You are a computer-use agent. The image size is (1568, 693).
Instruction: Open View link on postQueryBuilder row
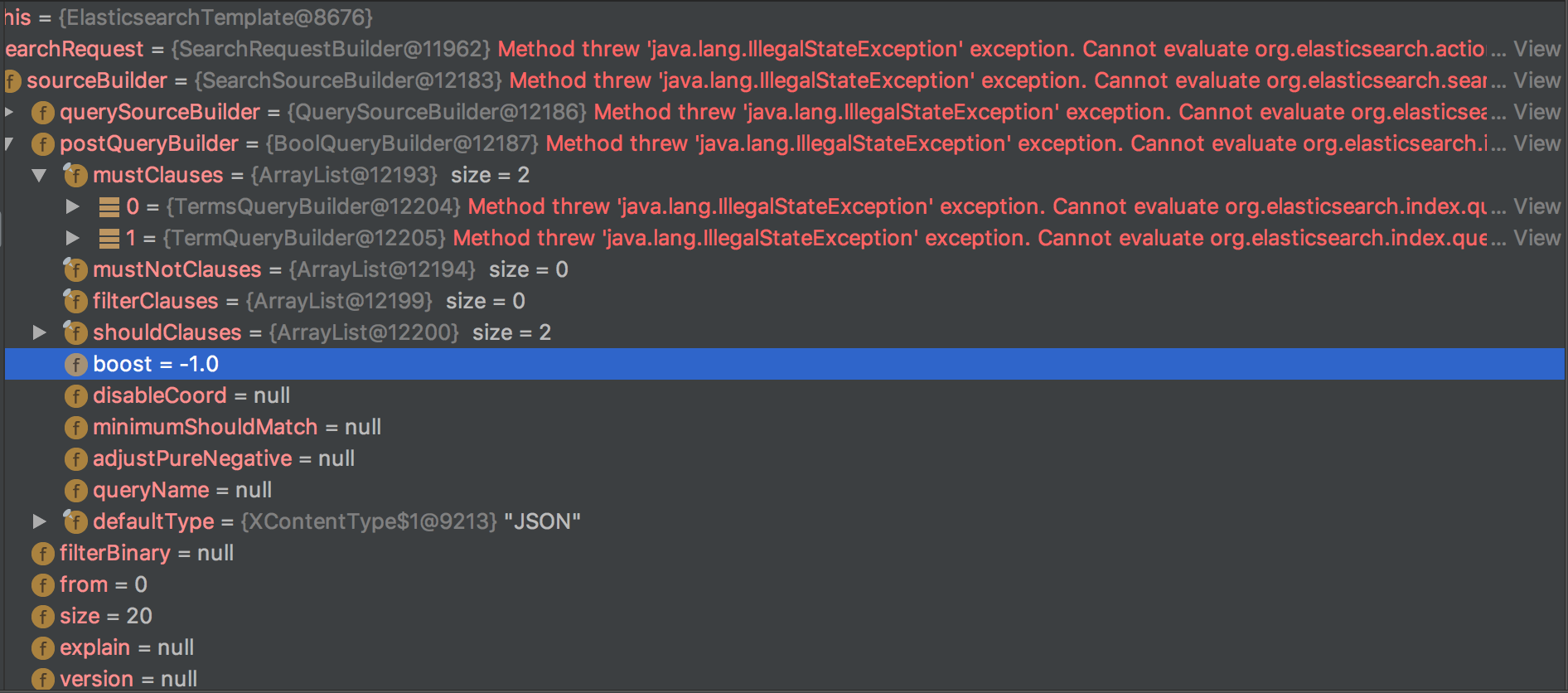click(x=1537, y=143)
